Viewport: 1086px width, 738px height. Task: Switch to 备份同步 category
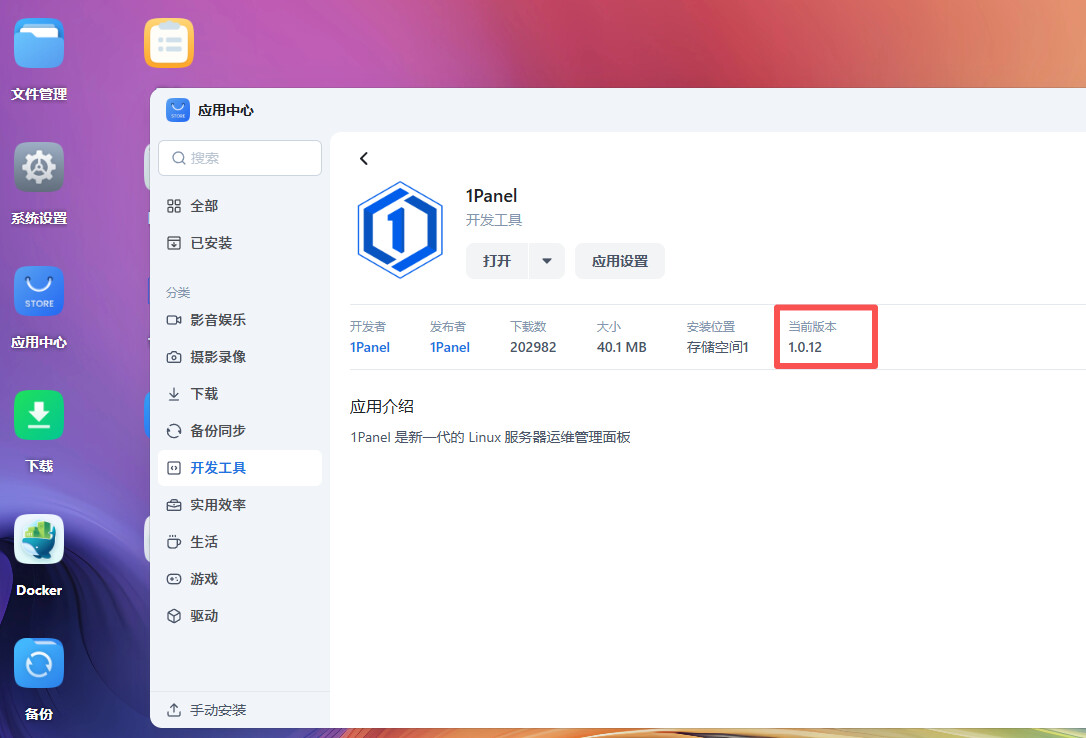[218, 431]
